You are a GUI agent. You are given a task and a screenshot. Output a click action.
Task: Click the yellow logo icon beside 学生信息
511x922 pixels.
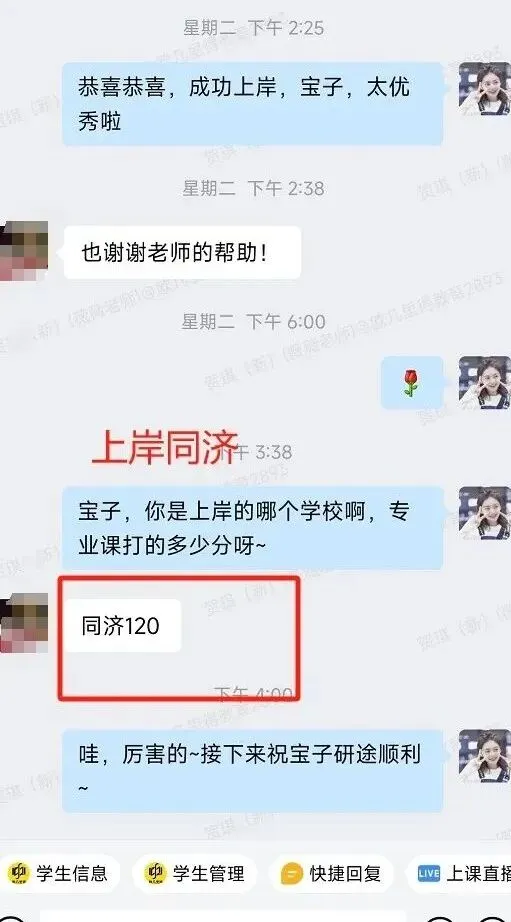pos(19,874)
